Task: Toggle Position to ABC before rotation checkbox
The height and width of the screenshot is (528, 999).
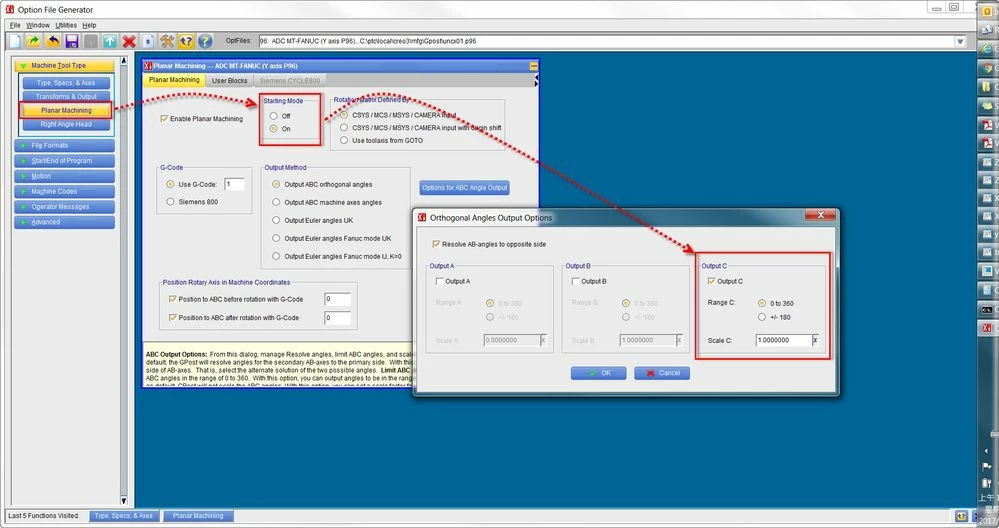Action: (172, 299)
